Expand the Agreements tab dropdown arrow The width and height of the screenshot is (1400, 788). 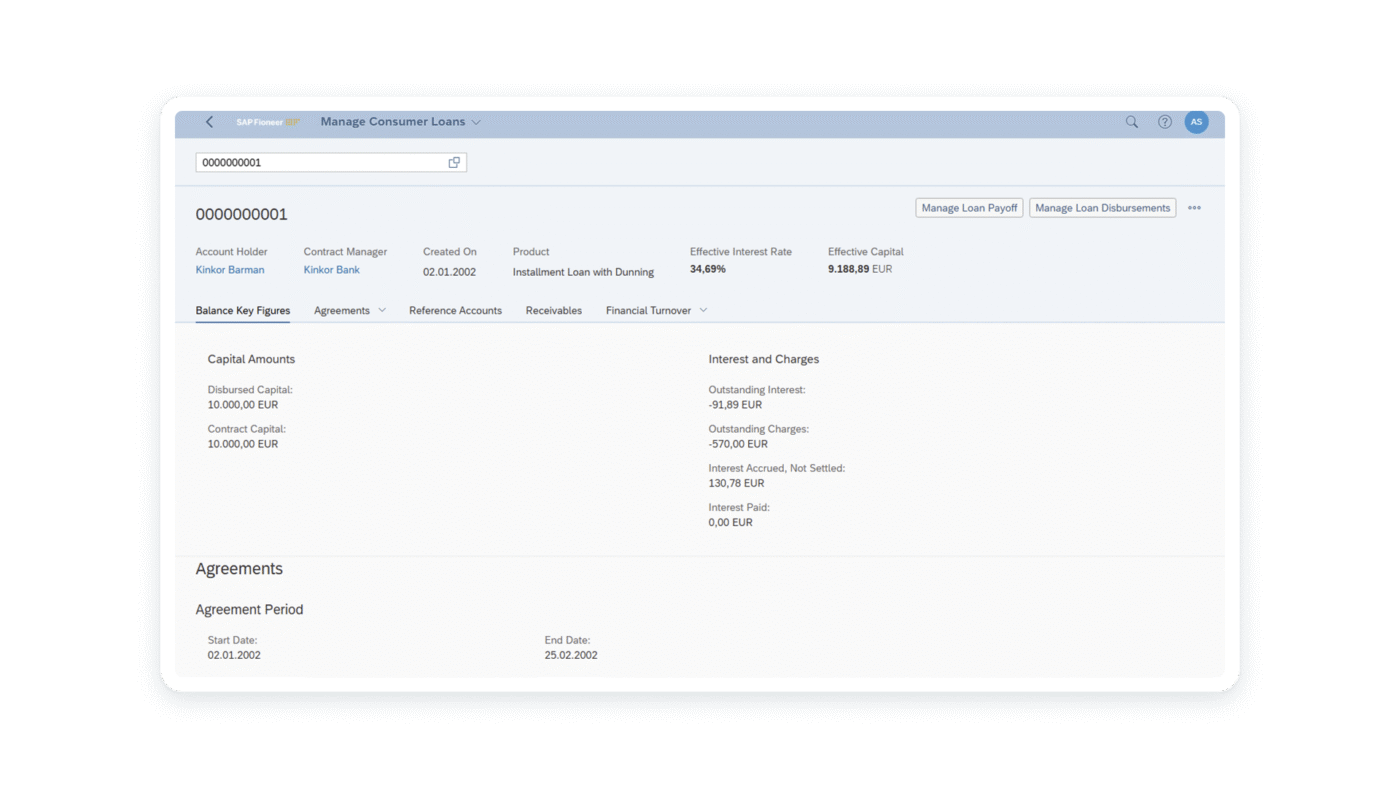pos(382,310)
